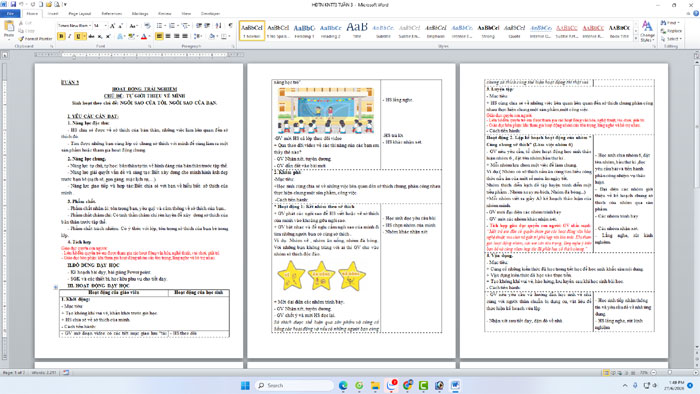Click Replace in Editing group

click(x=671, y=31)
